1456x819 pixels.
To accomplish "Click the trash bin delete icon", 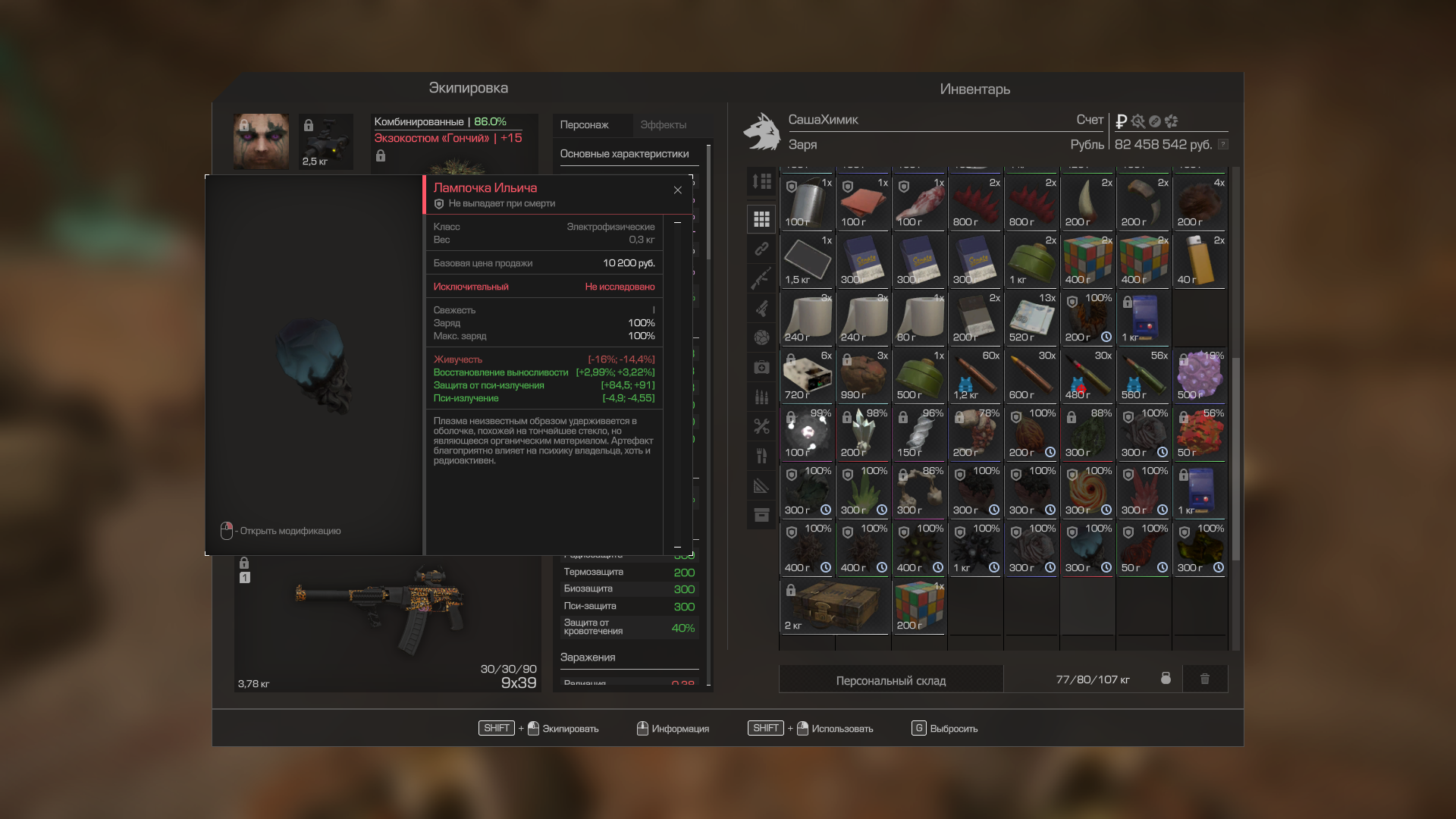I will point(1205,679).
